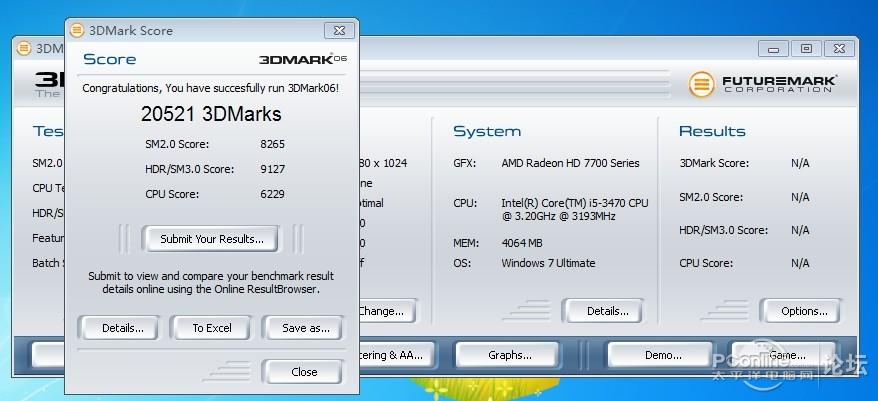Maximize the main 3DMark window

pos(806,49)
